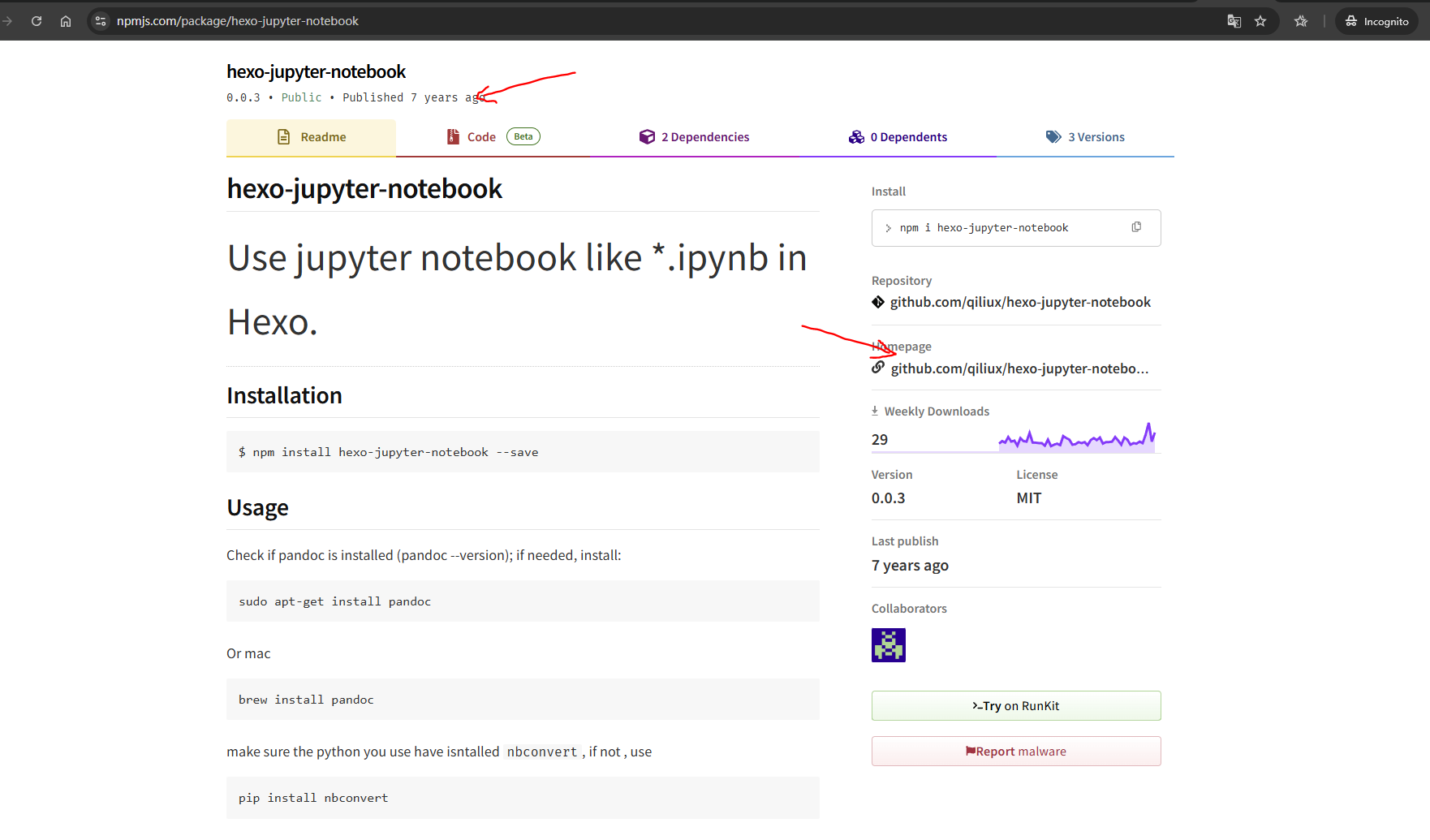Screen dimensions: 1430x840
Task: Open site information icon in address bar
Action: pos(101,21)
